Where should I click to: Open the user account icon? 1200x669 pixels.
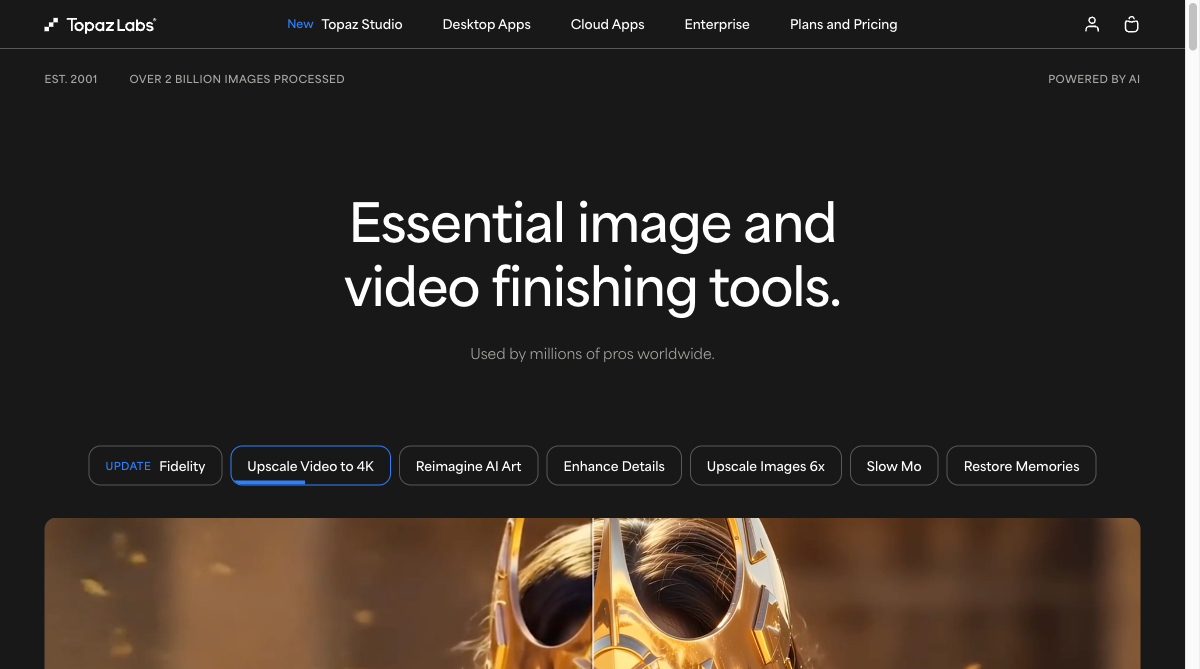point(1092,24)
